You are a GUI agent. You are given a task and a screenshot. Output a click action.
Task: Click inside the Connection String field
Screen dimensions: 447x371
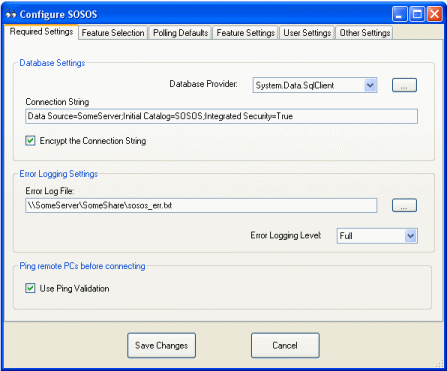click(221, 116)
